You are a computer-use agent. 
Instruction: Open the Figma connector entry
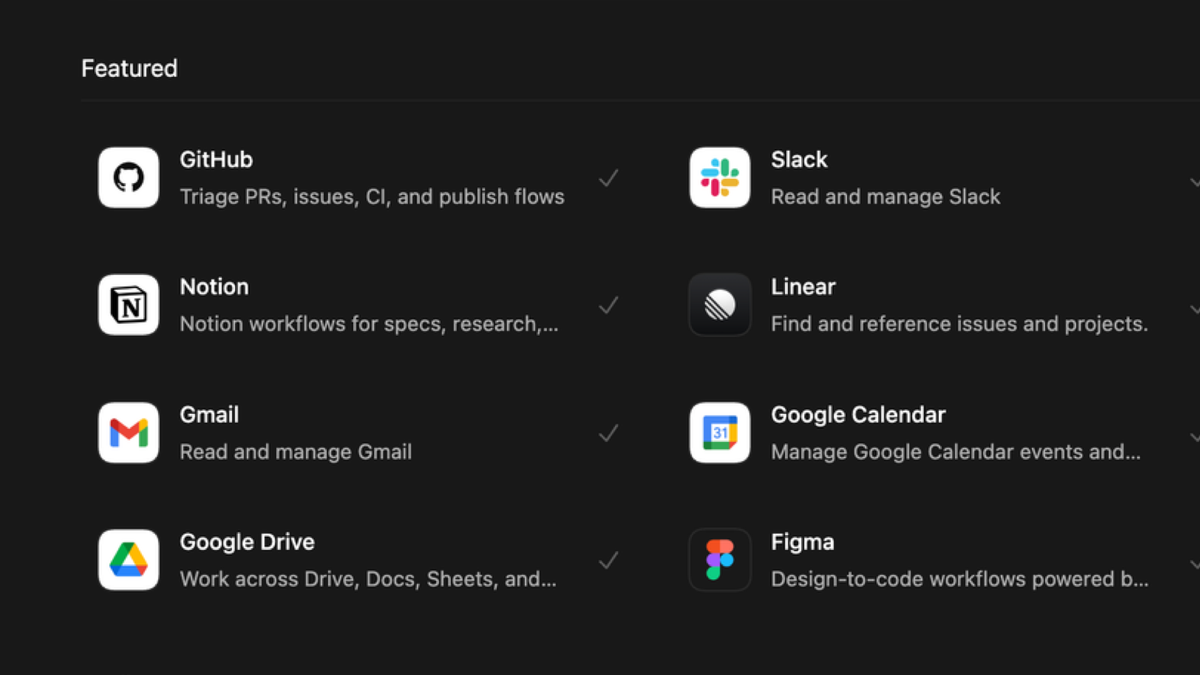(803, 541)
